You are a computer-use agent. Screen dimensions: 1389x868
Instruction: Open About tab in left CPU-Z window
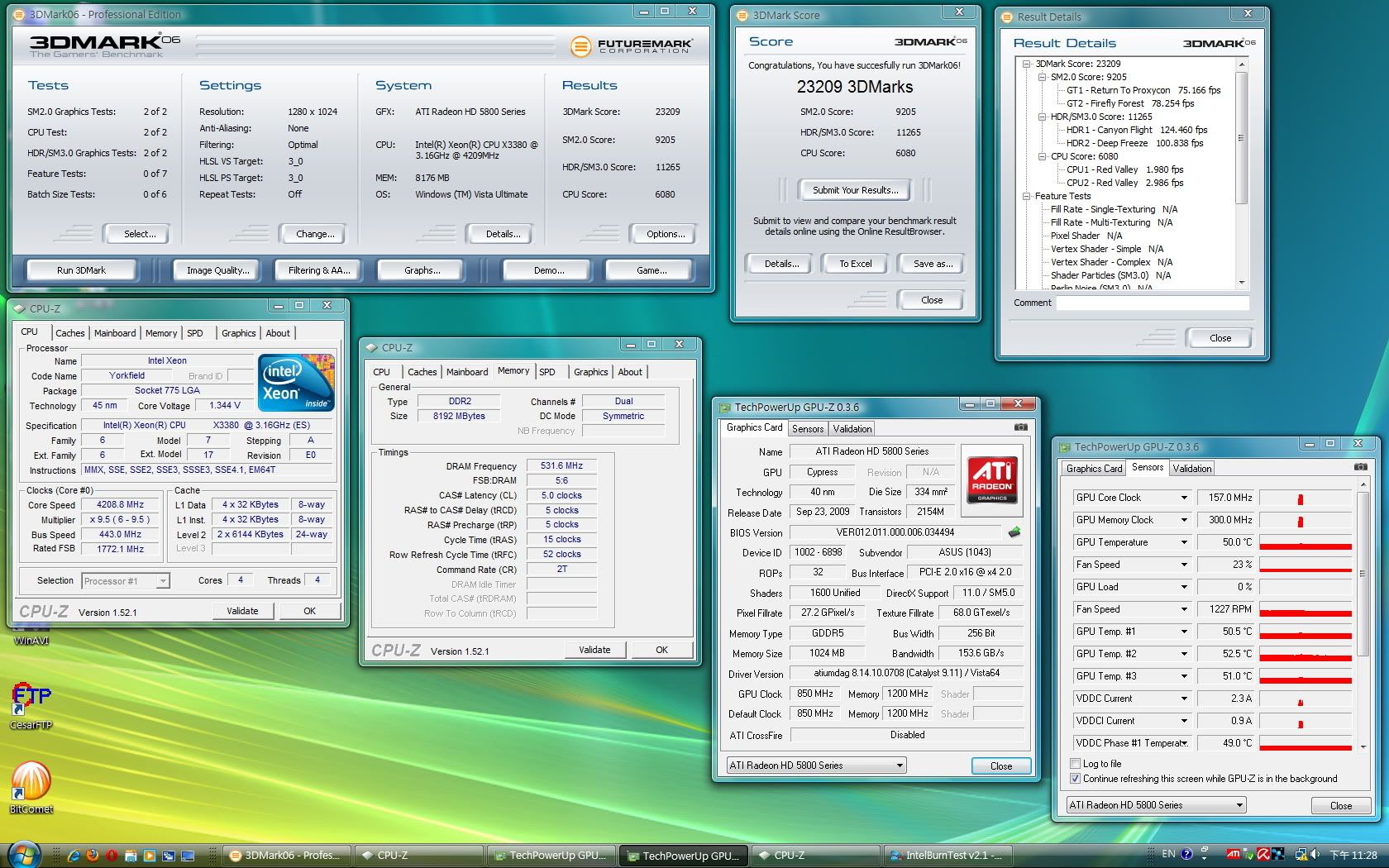point(278,333)
